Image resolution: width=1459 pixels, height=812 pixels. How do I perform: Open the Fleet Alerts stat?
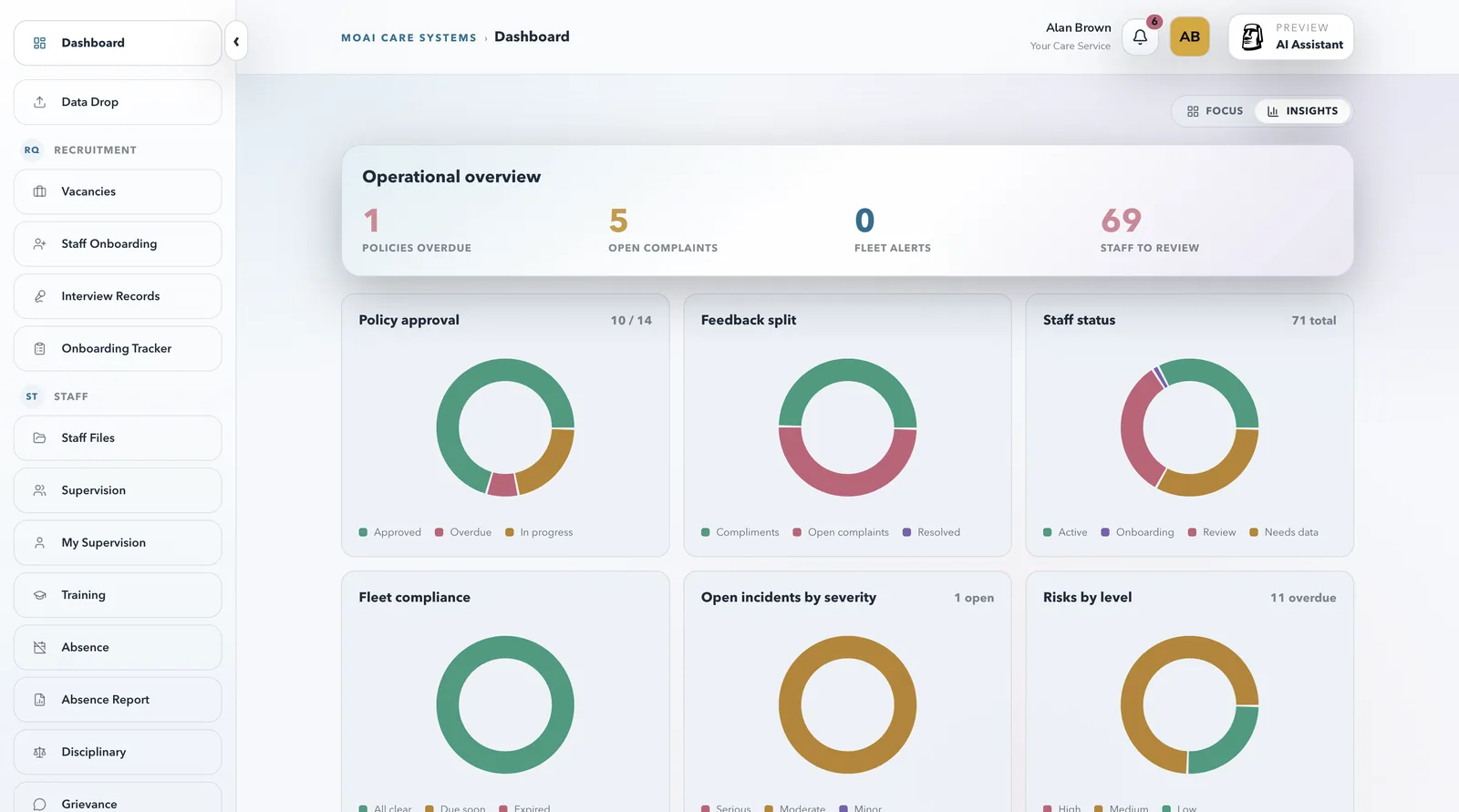coord(893,229)
